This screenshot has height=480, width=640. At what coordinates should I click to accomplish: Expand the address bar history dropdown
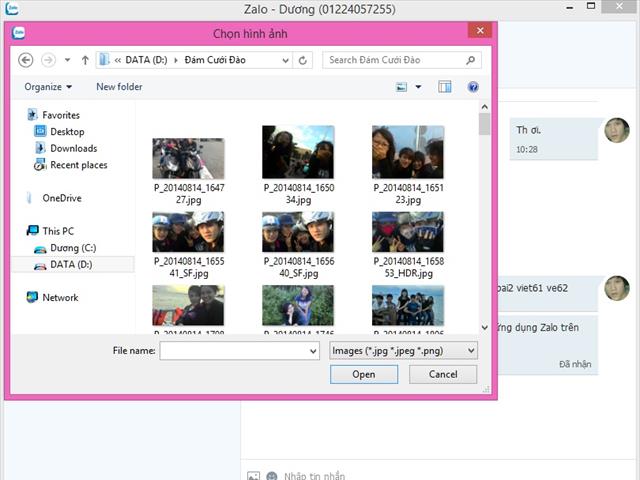point(285,60)
